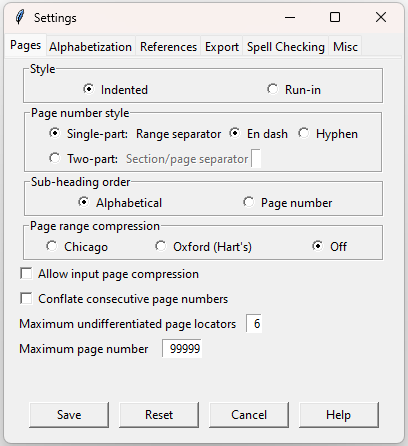Screen dimensions: 408x446
Task: Go to the Export tab
Action: pyautogui.click(x=222, y=47)
